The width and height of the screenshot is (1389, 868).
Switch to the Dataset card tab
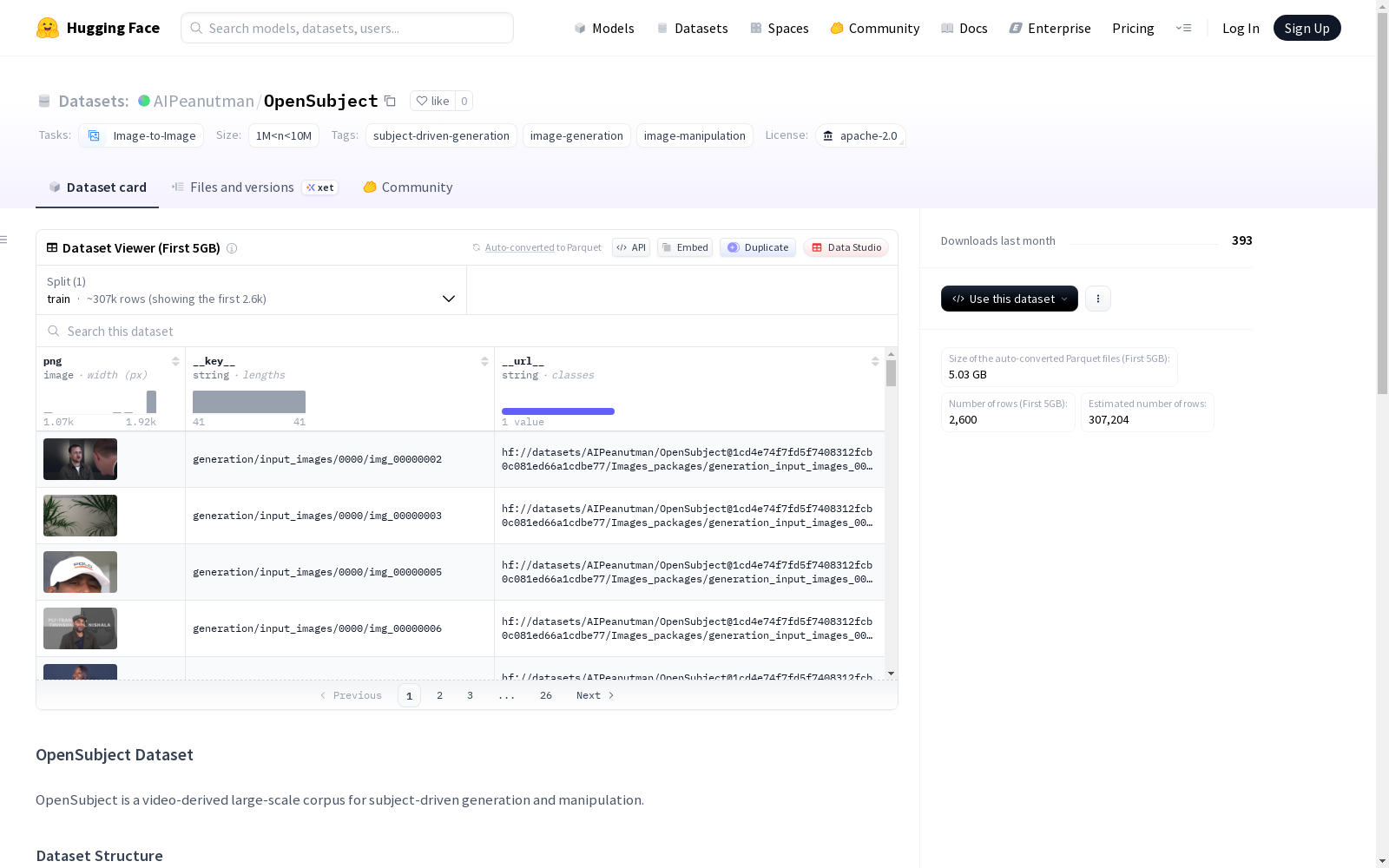97,187
